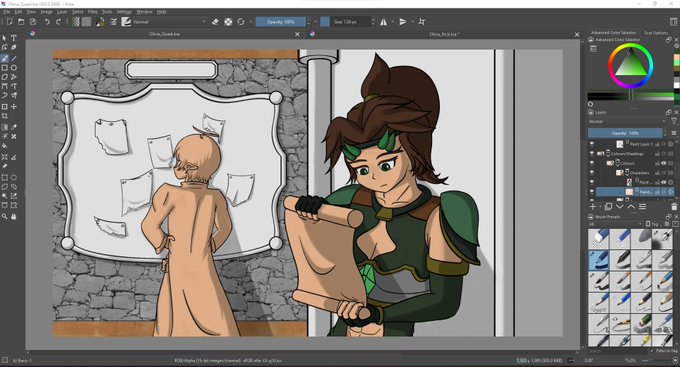680x367 pixels.
Task: Toggle eraser mode
Action: (x=215, y=22)
